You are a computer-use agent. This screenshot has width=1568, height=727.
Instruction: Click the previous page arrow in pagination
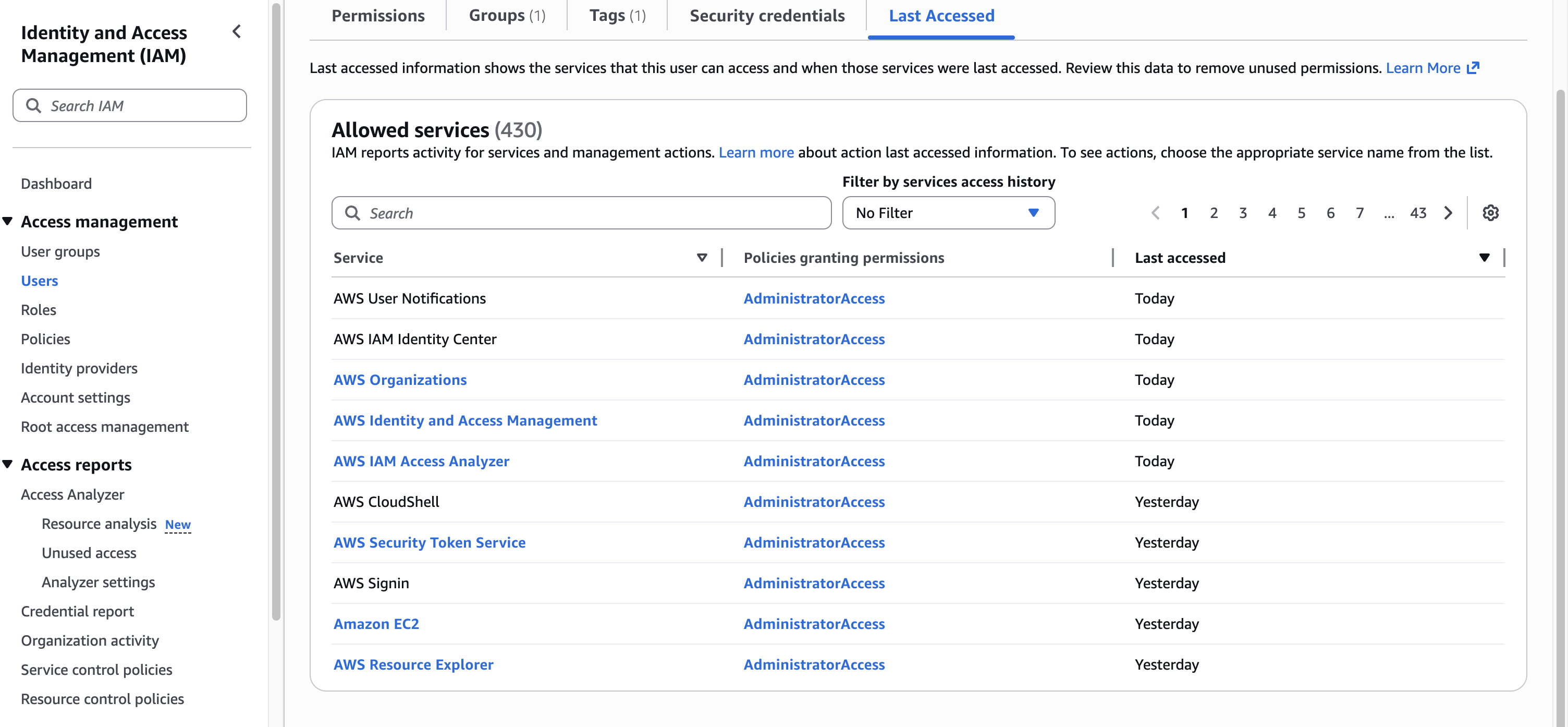coord(1155,212)
